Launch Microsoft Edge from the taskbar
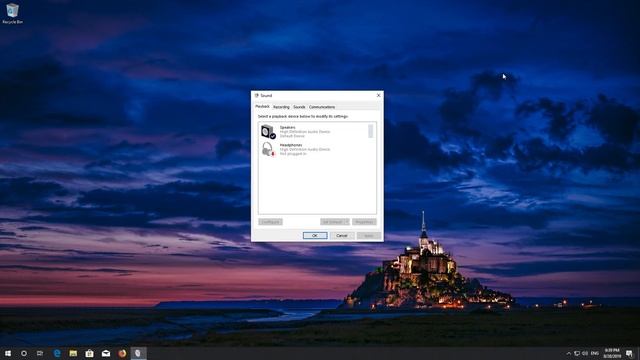The width and height of the screenshot is (640, 360). [57, 353]
